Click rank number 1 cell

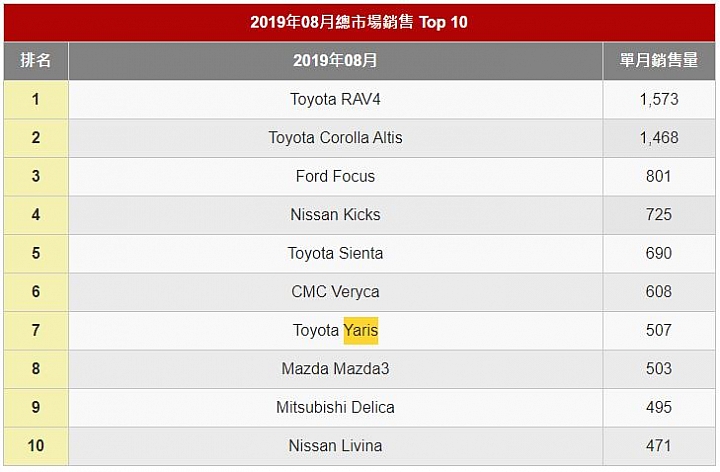[36, 100]
